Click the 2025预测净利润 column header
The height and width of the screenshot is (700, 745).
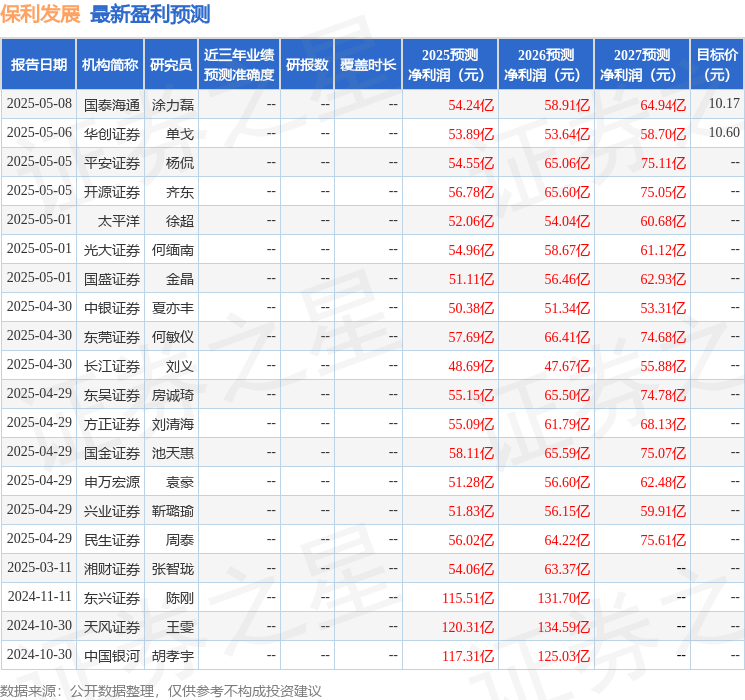tap(450, 64)
